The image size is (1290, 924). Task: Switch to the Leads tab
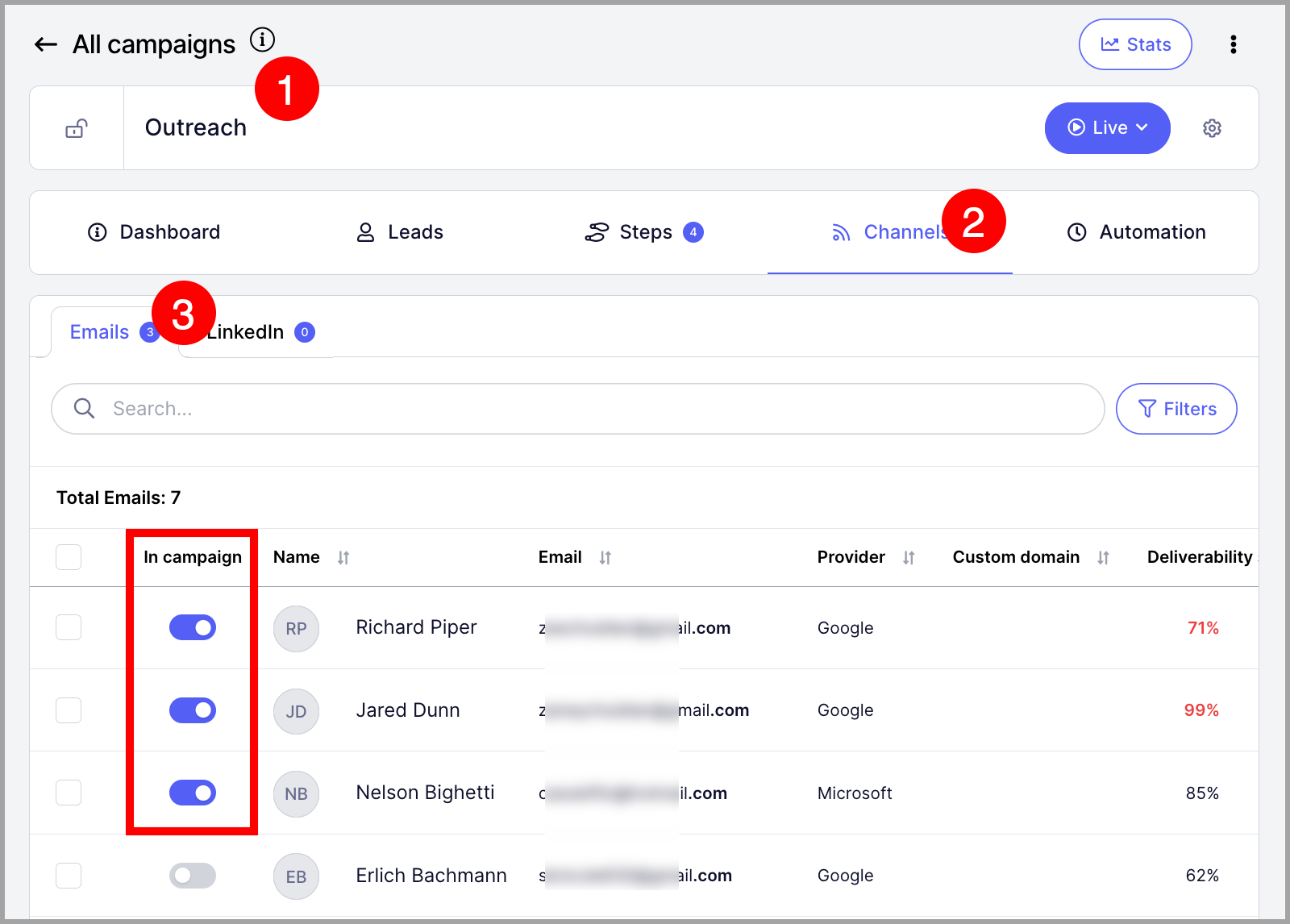click(400, 232)
